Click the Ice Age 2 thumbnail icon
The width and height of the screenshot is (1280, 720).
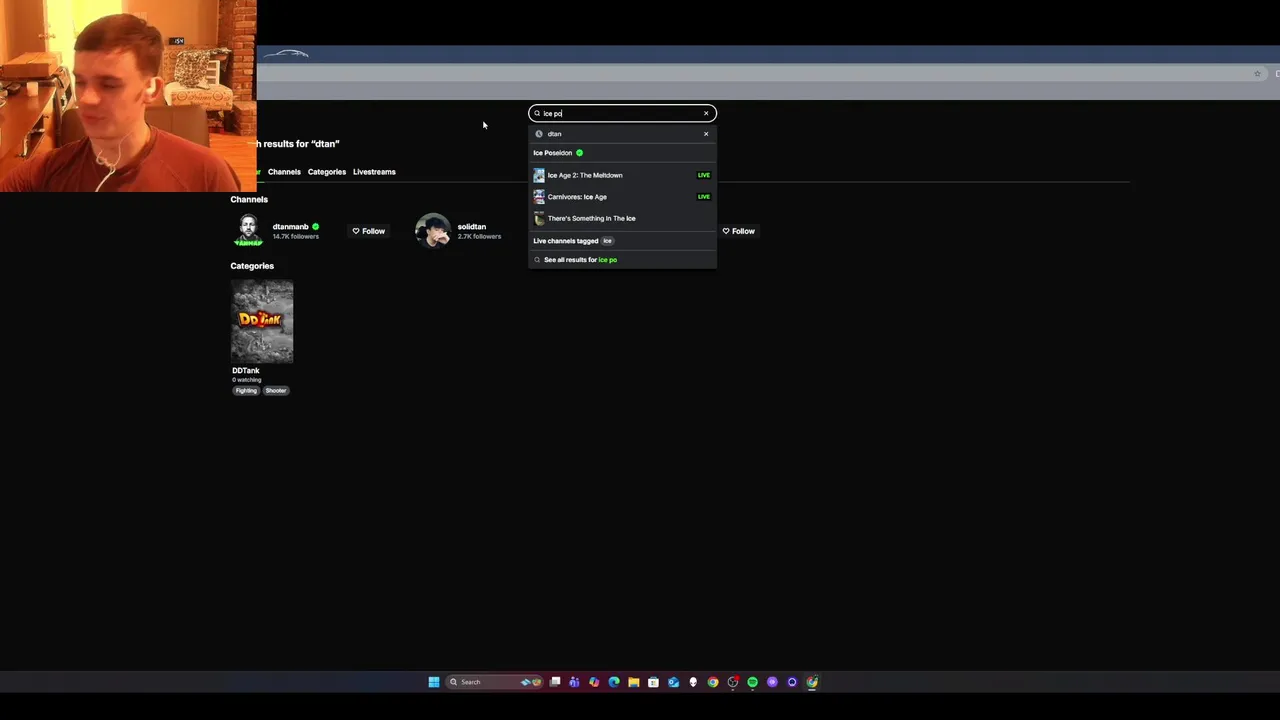tap(539, 175)
